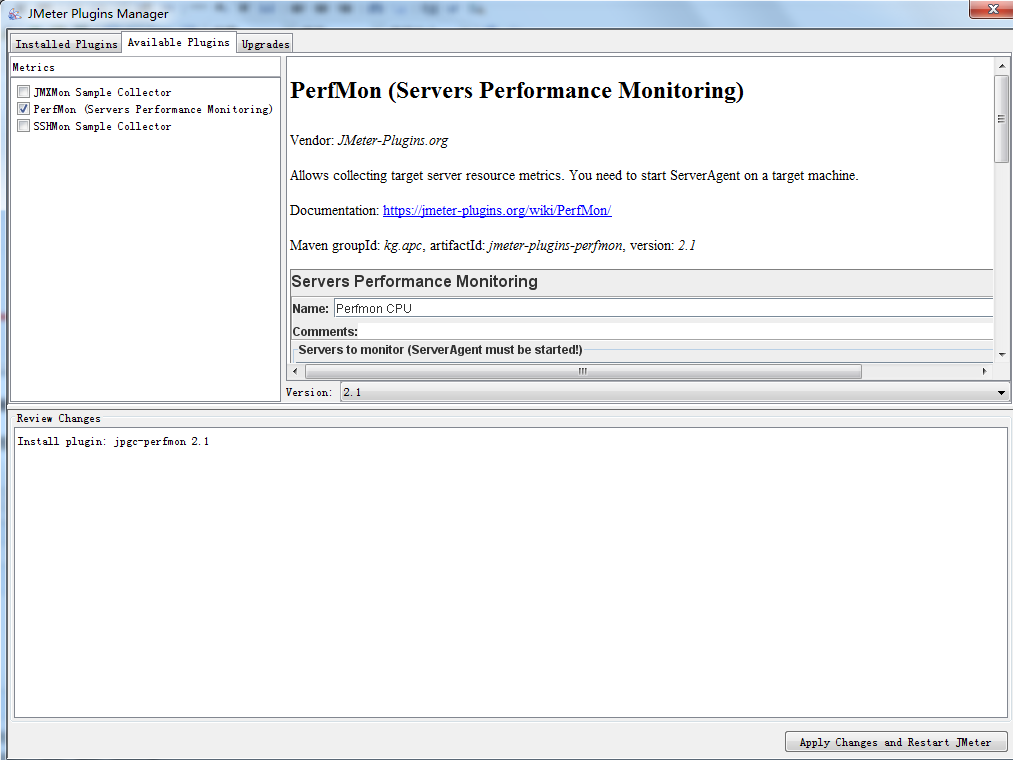Click the Version combo box arrow
The height and width of the screenshot is (760, 1013).
pos(1001,392)
